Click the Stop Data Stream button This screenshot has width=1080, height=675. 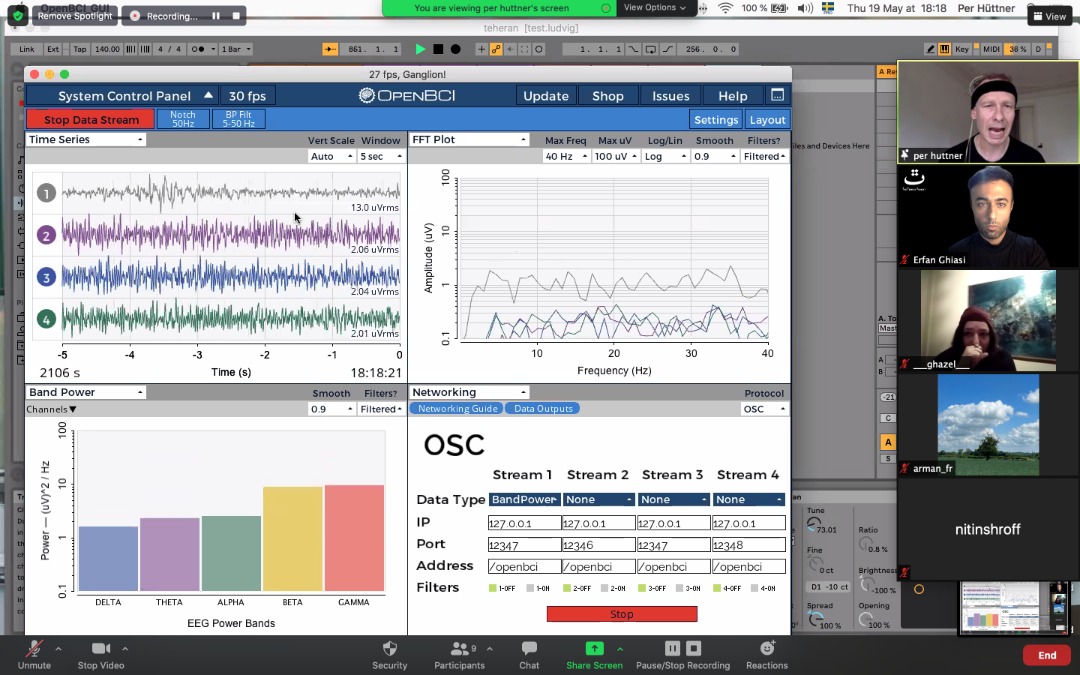91,119
